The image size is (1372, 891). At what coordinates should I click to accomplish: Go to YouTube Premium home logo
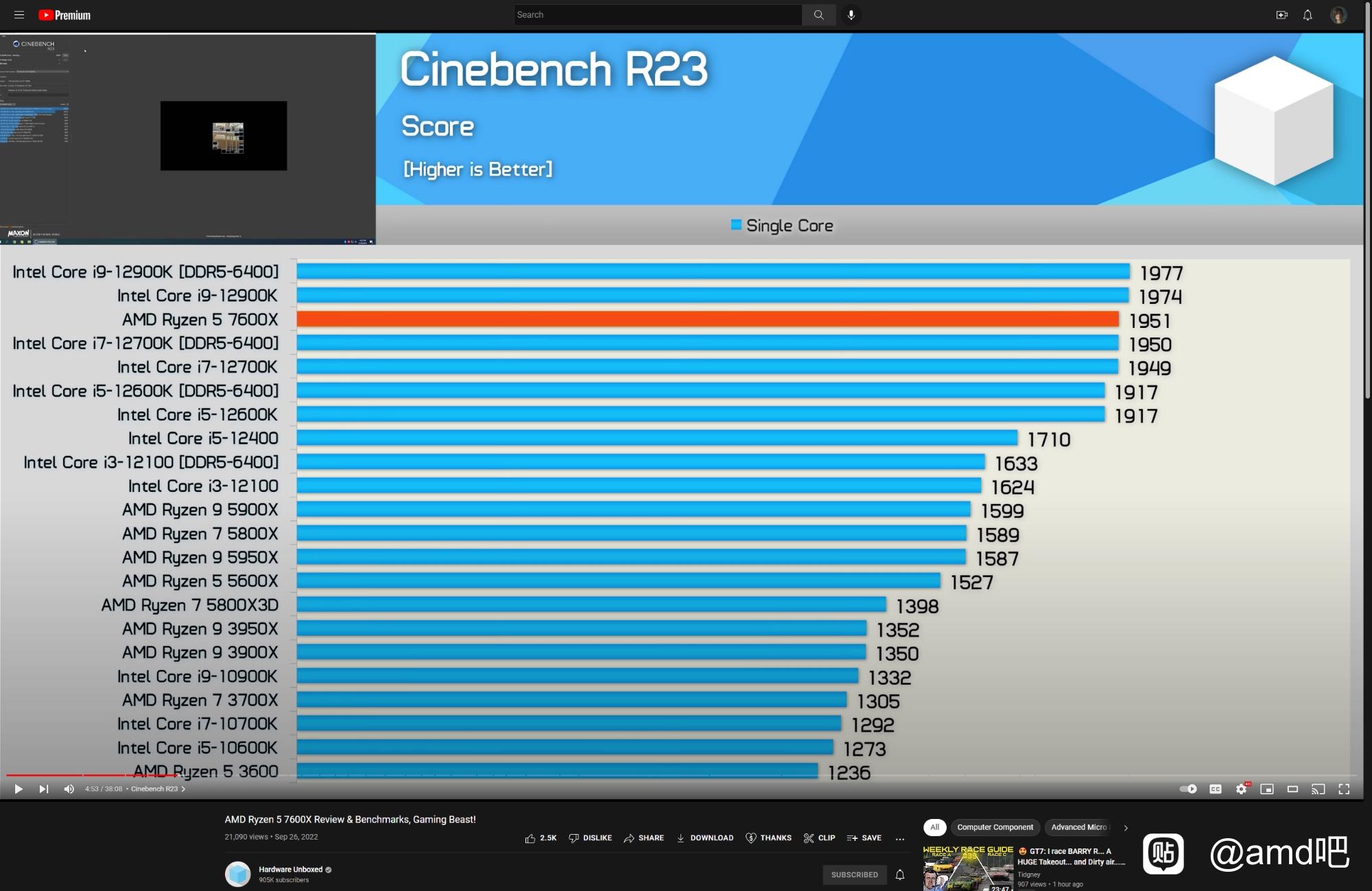click(64, 15)
